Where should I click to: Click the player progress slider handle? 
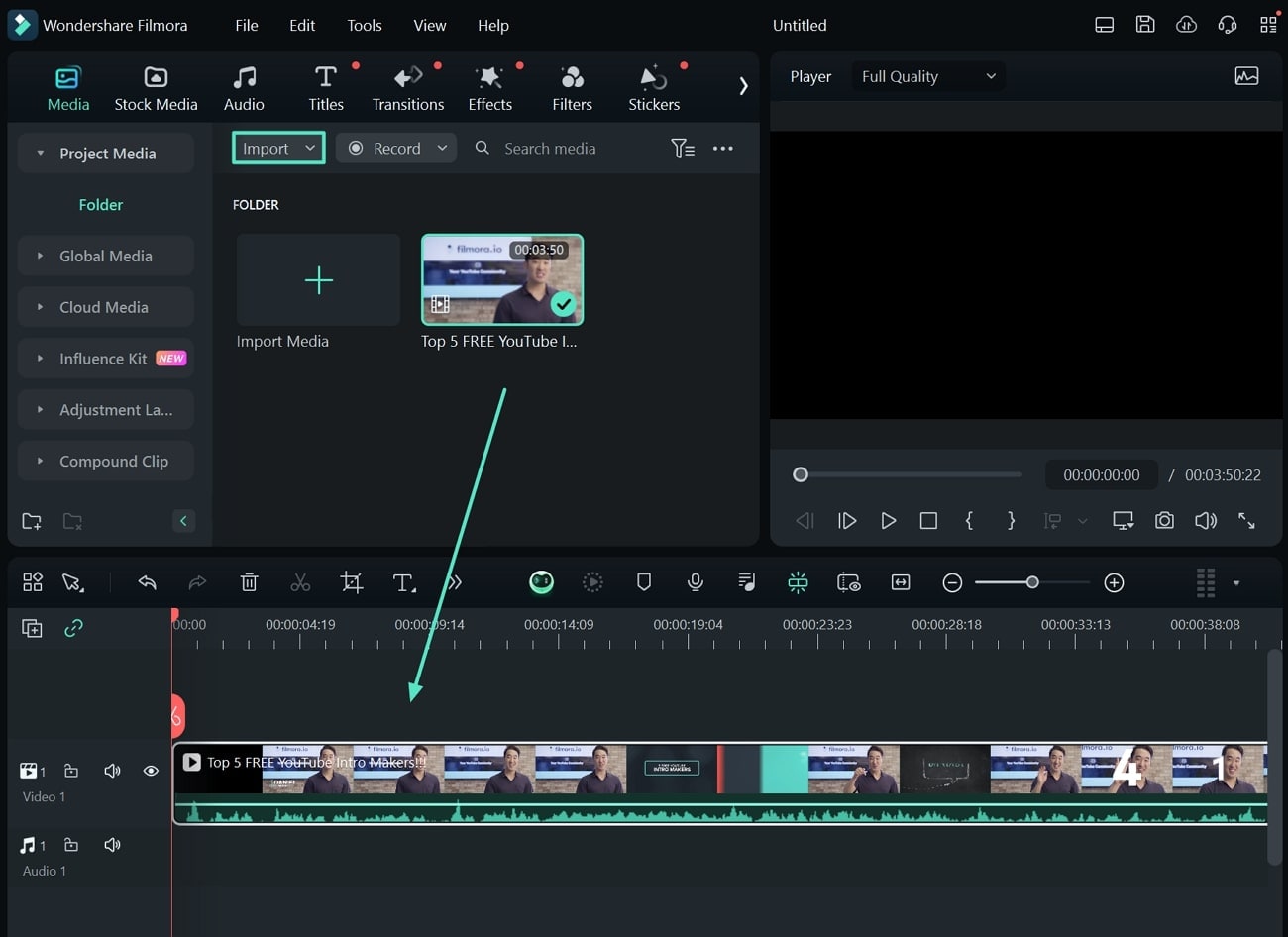point(801,474)
